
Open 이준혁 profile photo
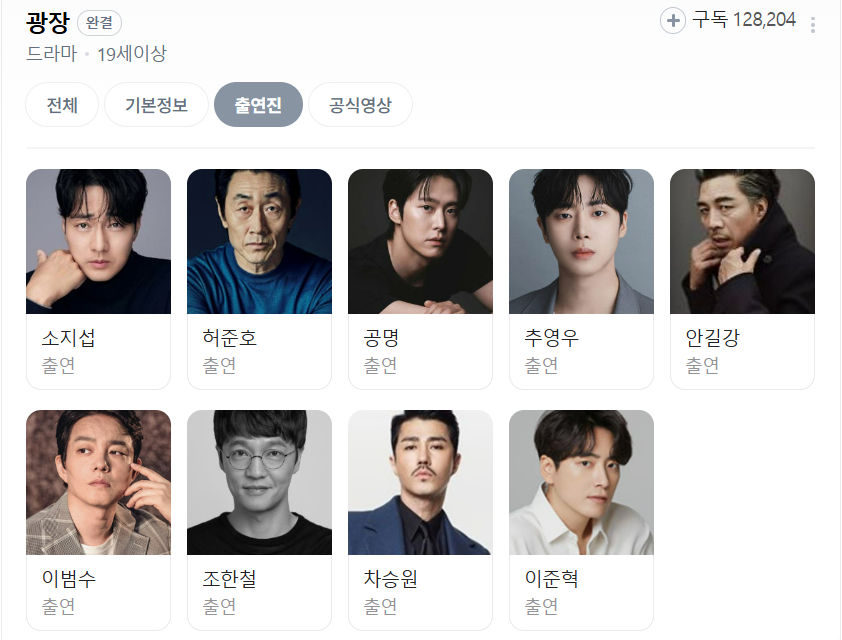pos(582,482)
